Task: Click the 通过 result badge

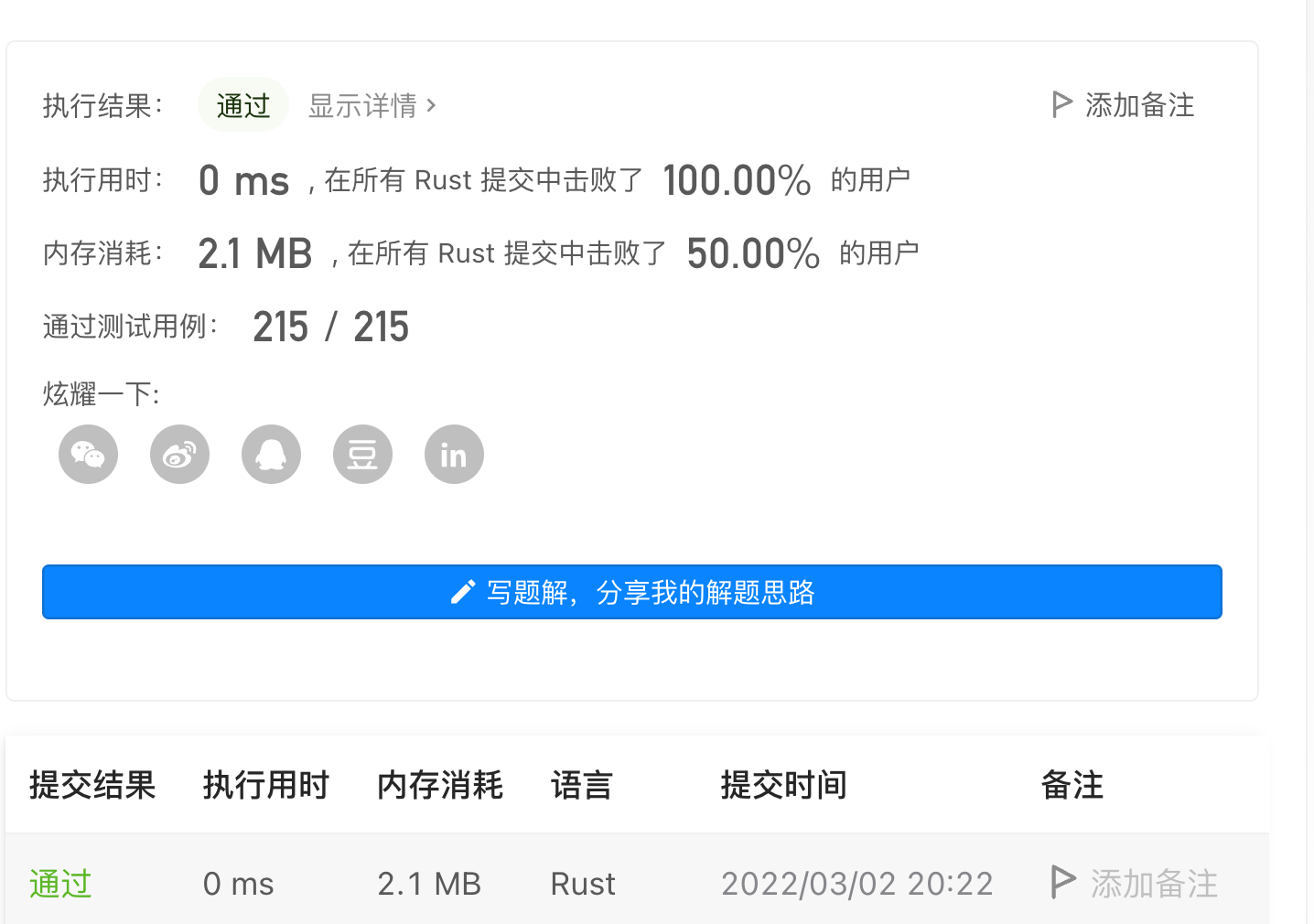Action: coord(243,105)
